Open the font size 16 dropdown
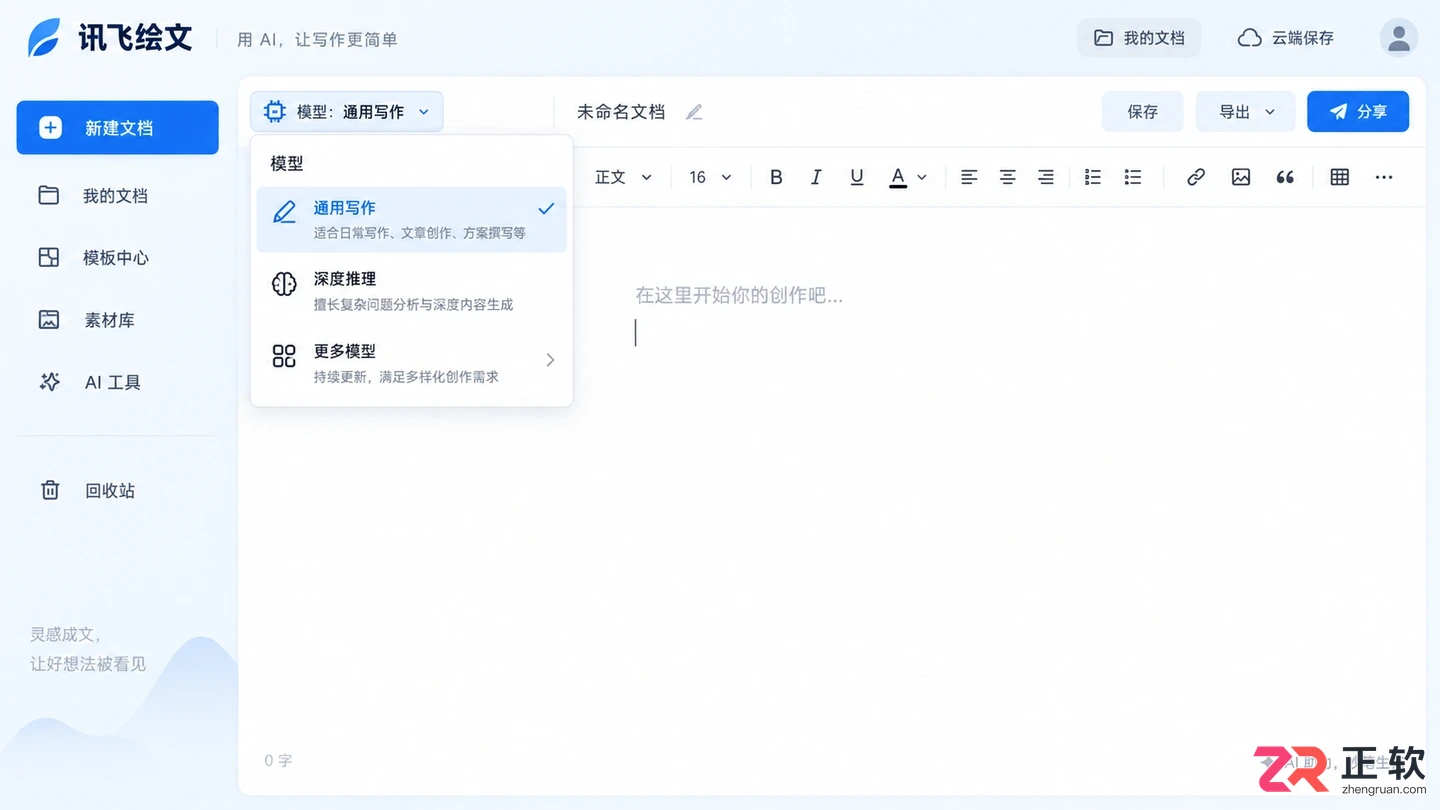The height and width of the screenshot is (810, 1440). tap(710, 177)
